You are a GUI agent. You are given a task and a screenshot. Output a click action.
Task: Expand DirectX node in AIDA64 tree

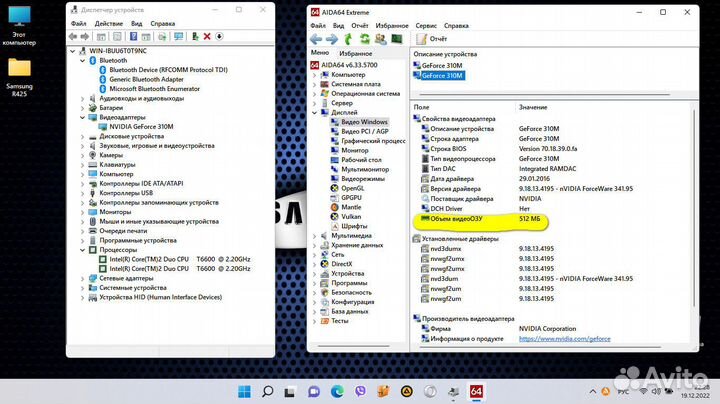click(x=315, y=264)
